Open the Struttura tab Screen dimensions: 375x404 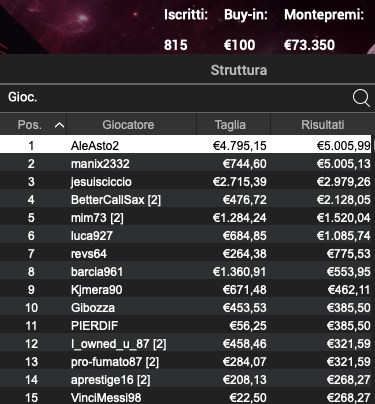pyautogui.click(x=239, y=70)
